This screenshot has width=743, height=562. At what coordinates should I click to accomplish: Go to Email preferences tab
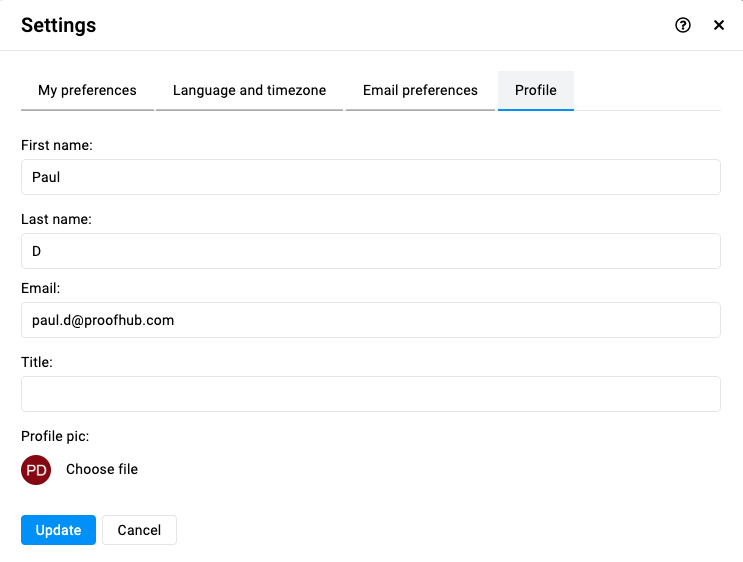click(420, 91)
